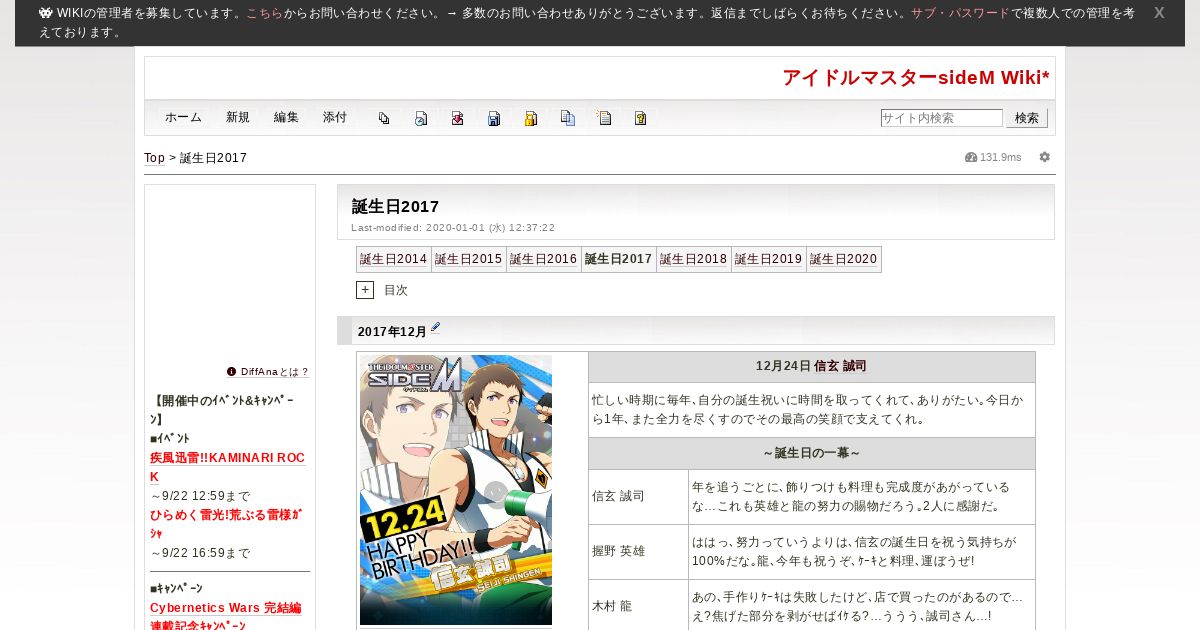Click the 木村 龍 name cell

tap(638, 606)
